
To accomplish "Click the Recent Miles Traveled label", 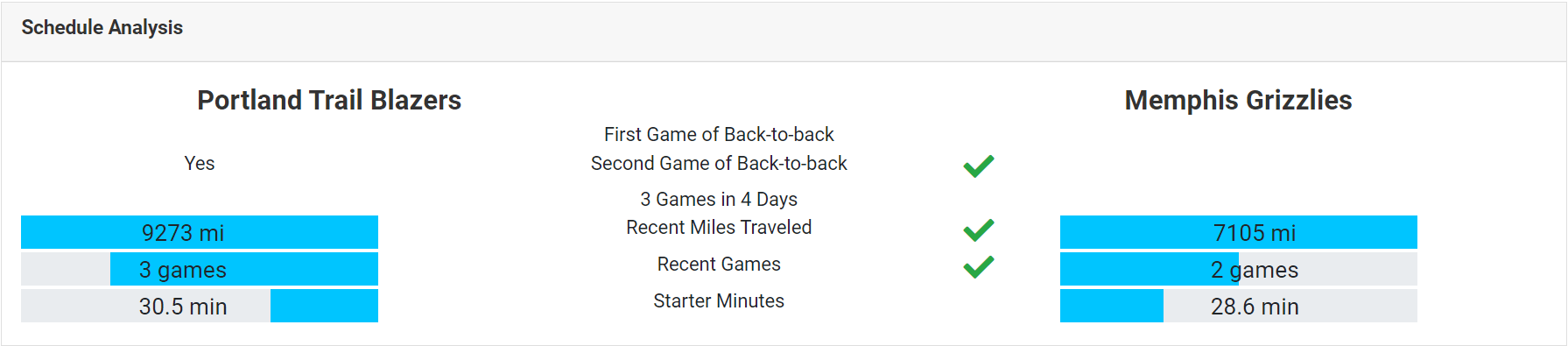I will pos(719,227).
